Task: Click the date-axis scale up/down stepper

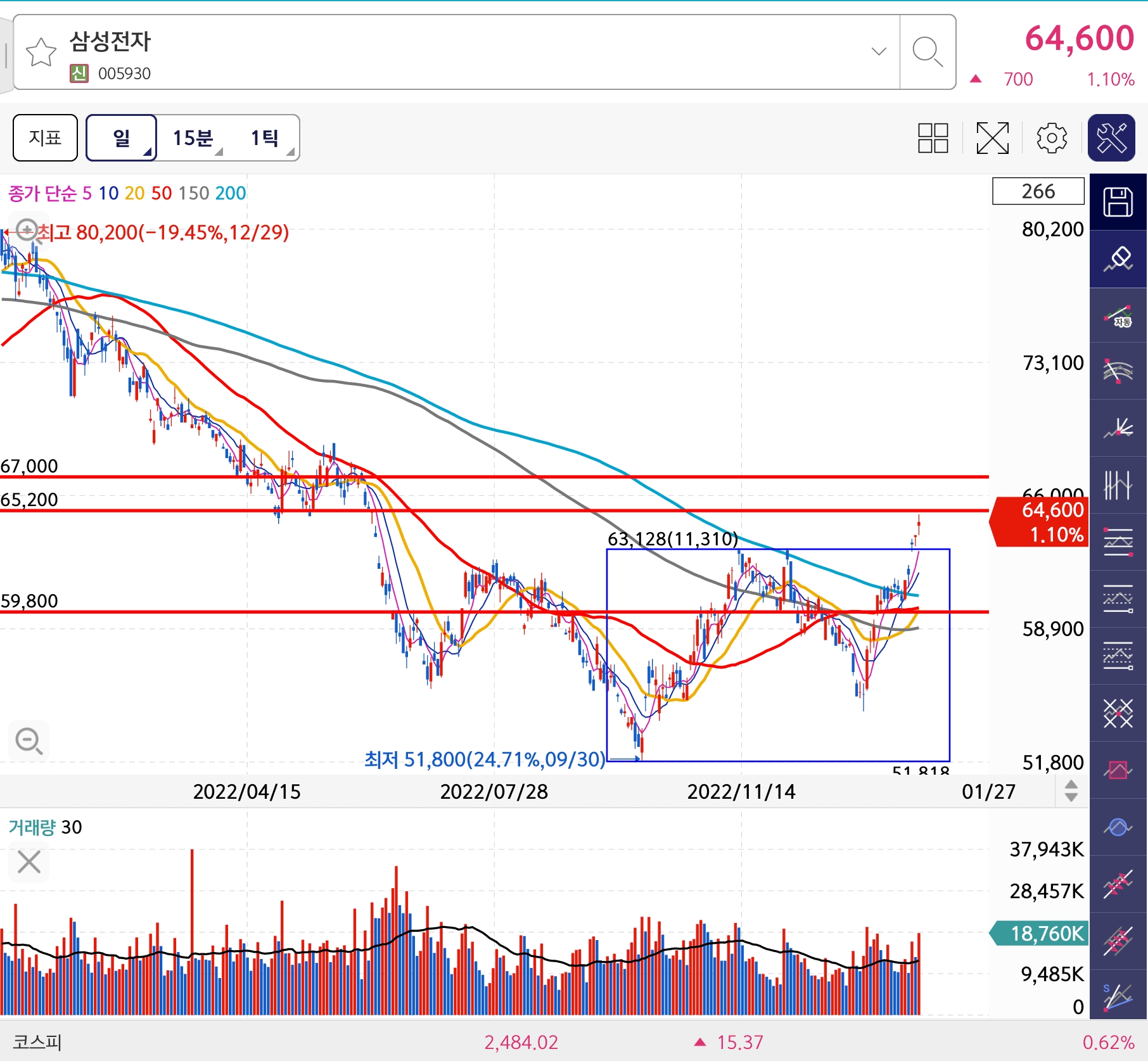Action: pyautogui.click(x=1071, y=791)
